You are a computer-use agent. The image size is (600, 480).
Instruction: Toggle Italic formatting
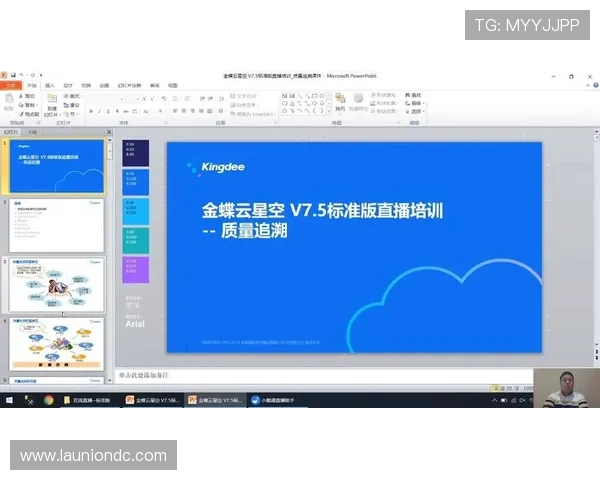click(99, 111)
